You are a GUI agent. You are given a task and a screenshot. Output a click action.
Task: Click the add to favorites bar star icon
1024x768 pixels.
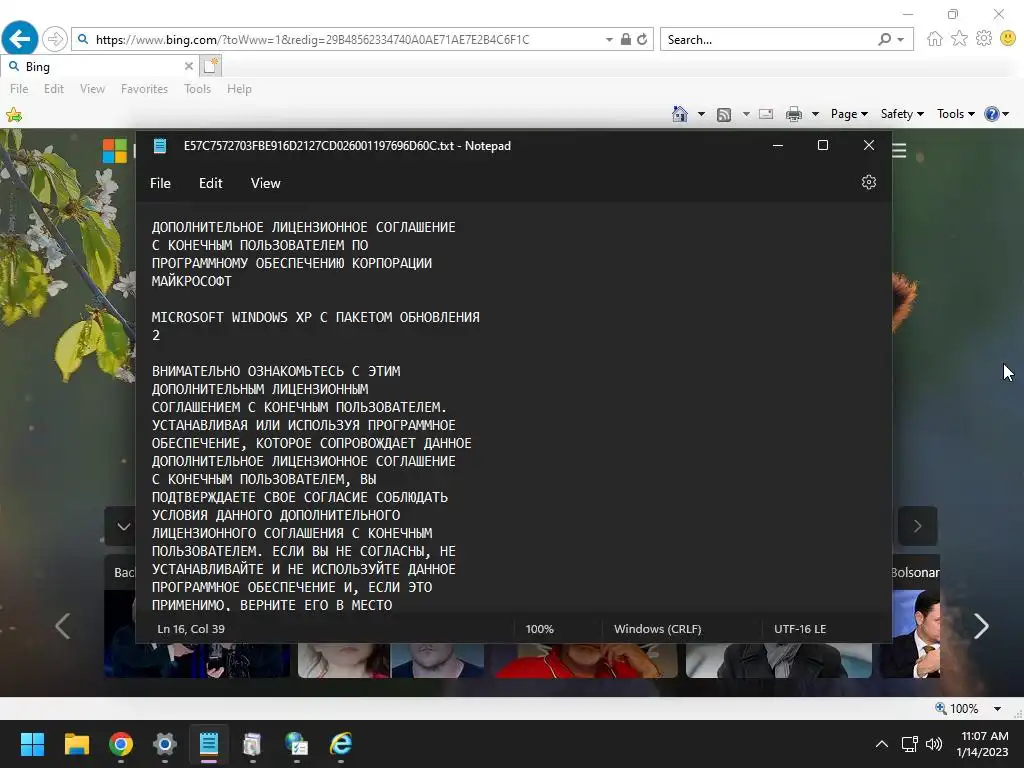(x=14, y=115)
